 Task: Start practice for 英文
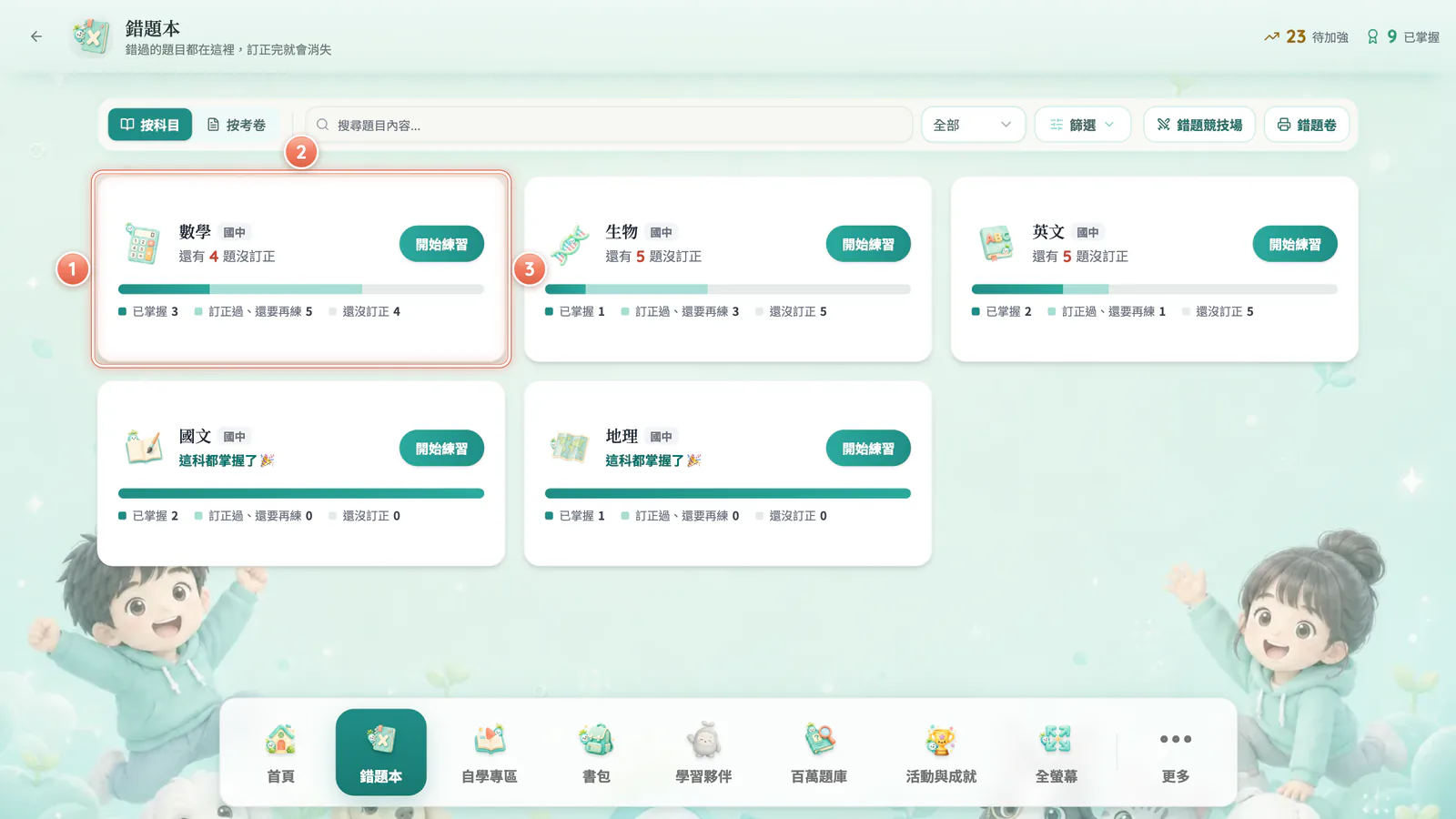(1295, 244)
